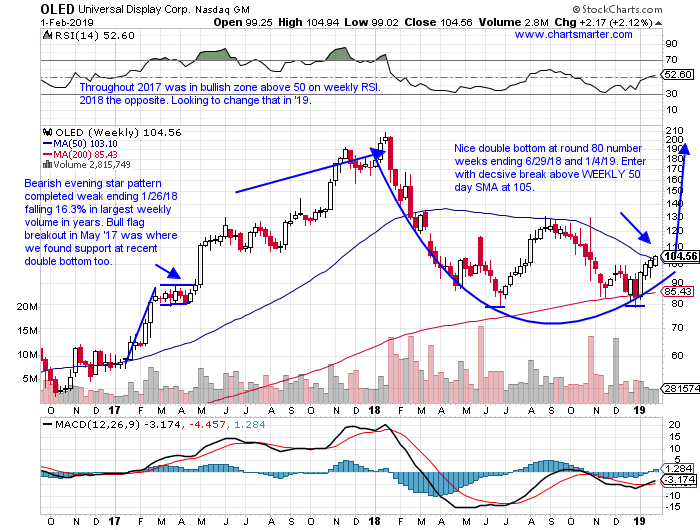The image size is (700, 530).
Task: Click the small triangle after the Chg value
Action: click(x=658, y=23)
